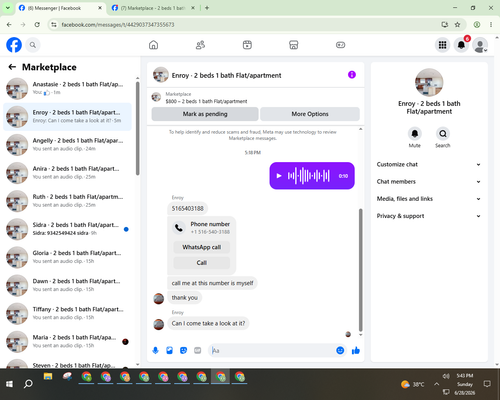This screenshot has height=400, width=500.
Task: Open the Marketplace storefront icon
Action: pyautogui.click(x=294, y=45)
